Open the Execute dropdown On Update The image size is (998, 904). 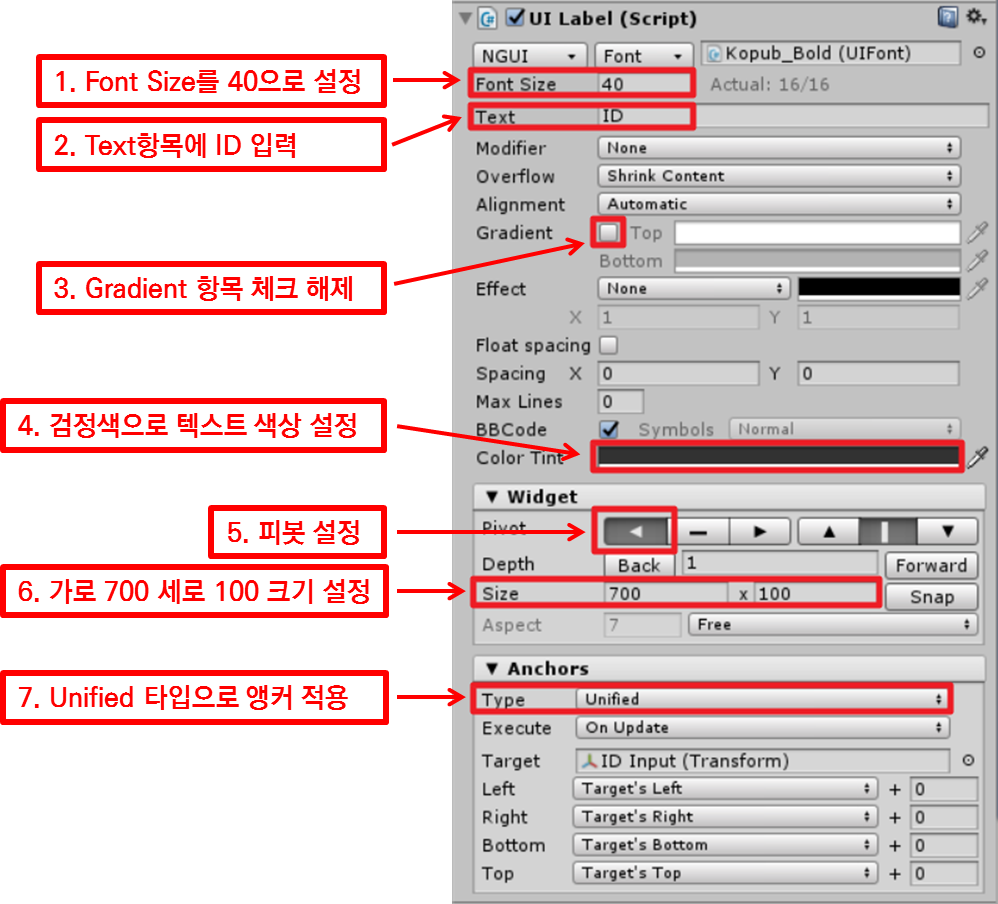coord(763,727)
